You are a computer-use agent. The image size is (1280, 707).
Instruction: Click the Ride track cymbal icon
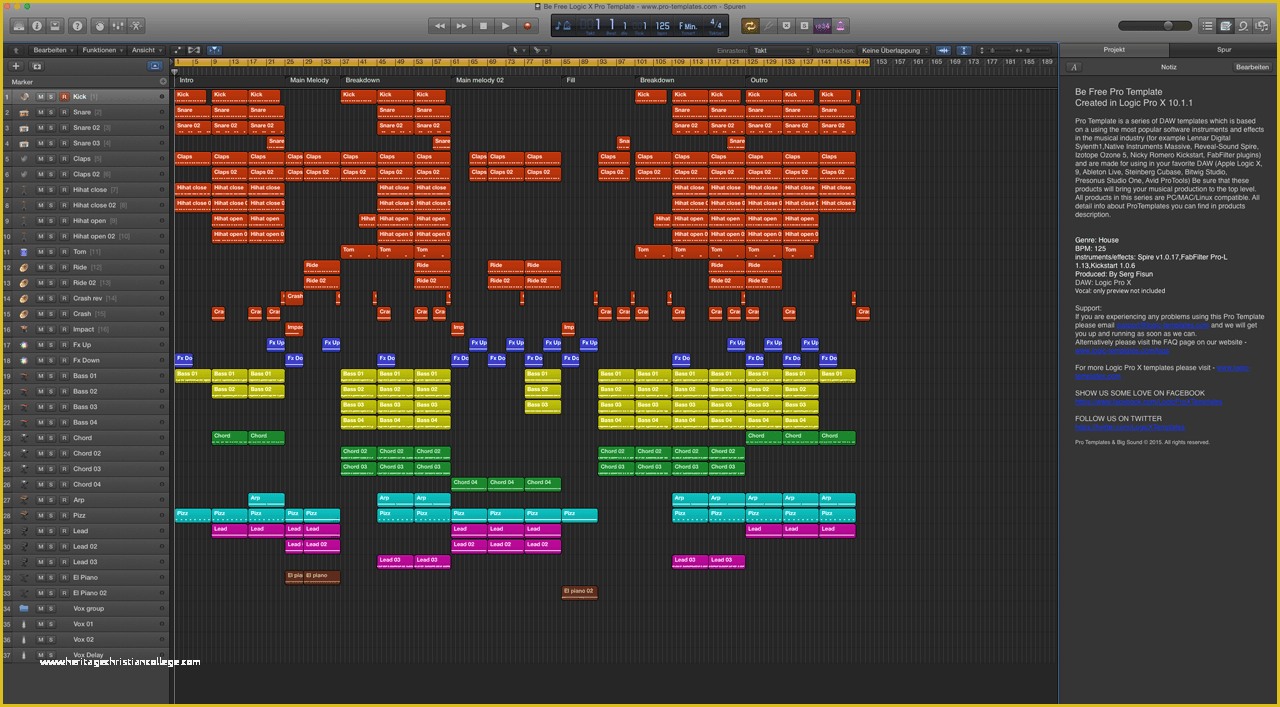(24, 267)
